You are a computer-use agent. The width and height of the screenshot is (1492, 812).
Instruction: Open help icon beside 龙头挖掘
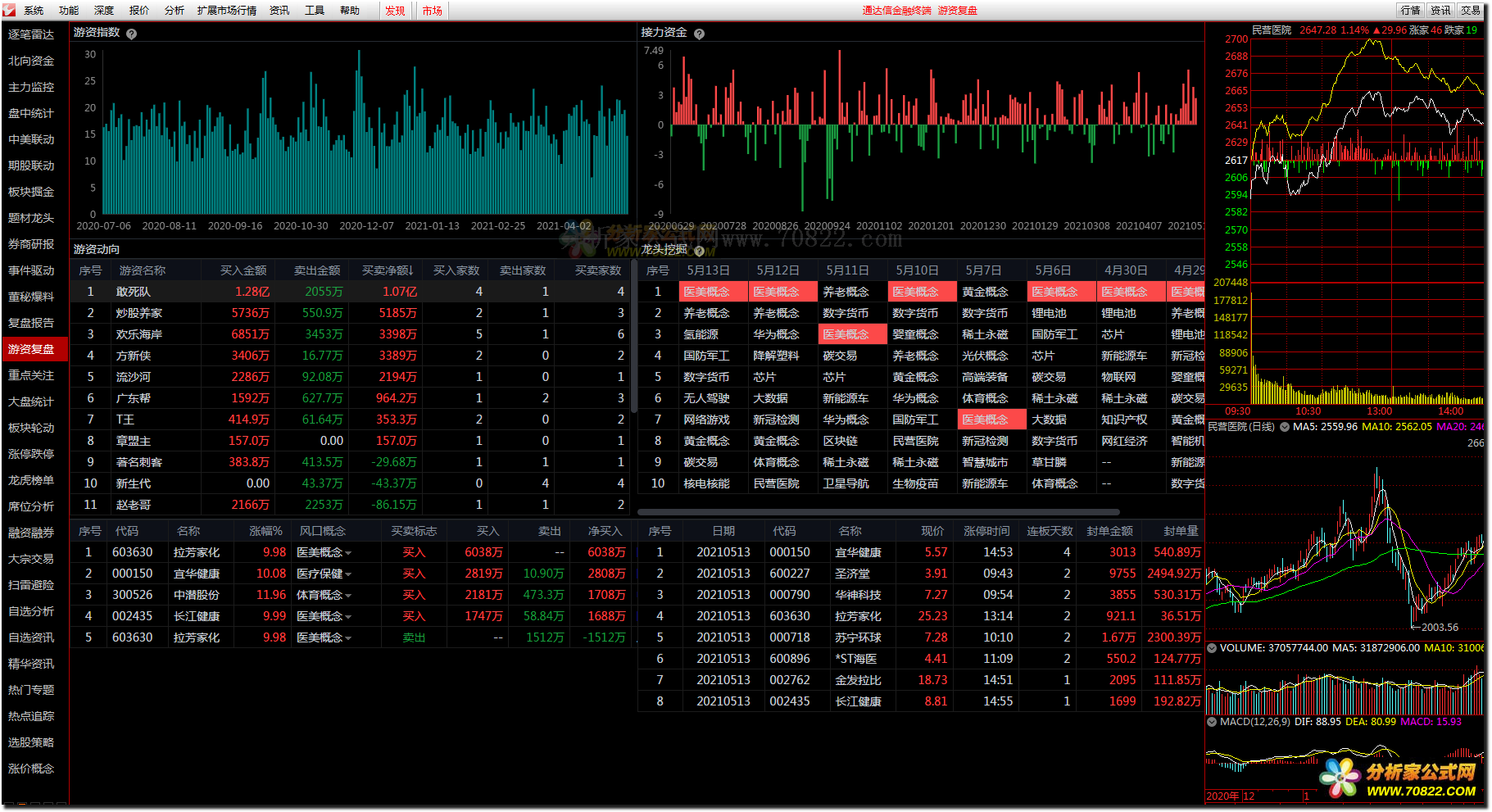tap(699, 250)
